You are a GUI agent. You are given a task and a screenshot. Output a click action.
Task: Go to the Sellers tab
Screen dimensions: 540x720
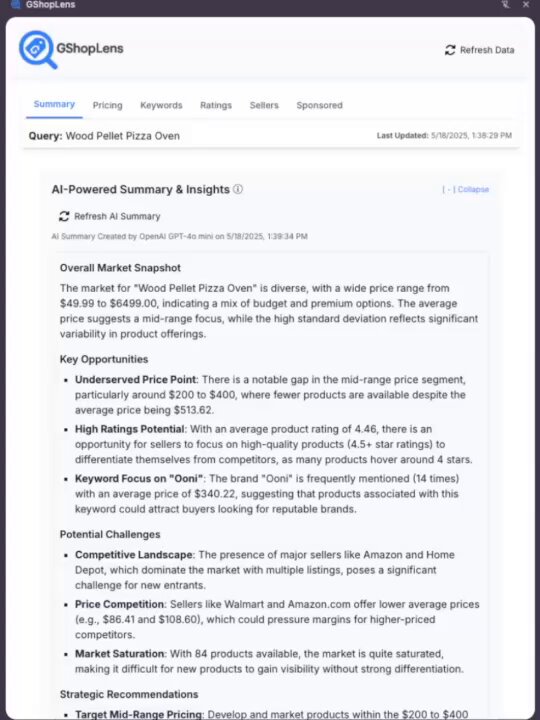coord(264,105)
